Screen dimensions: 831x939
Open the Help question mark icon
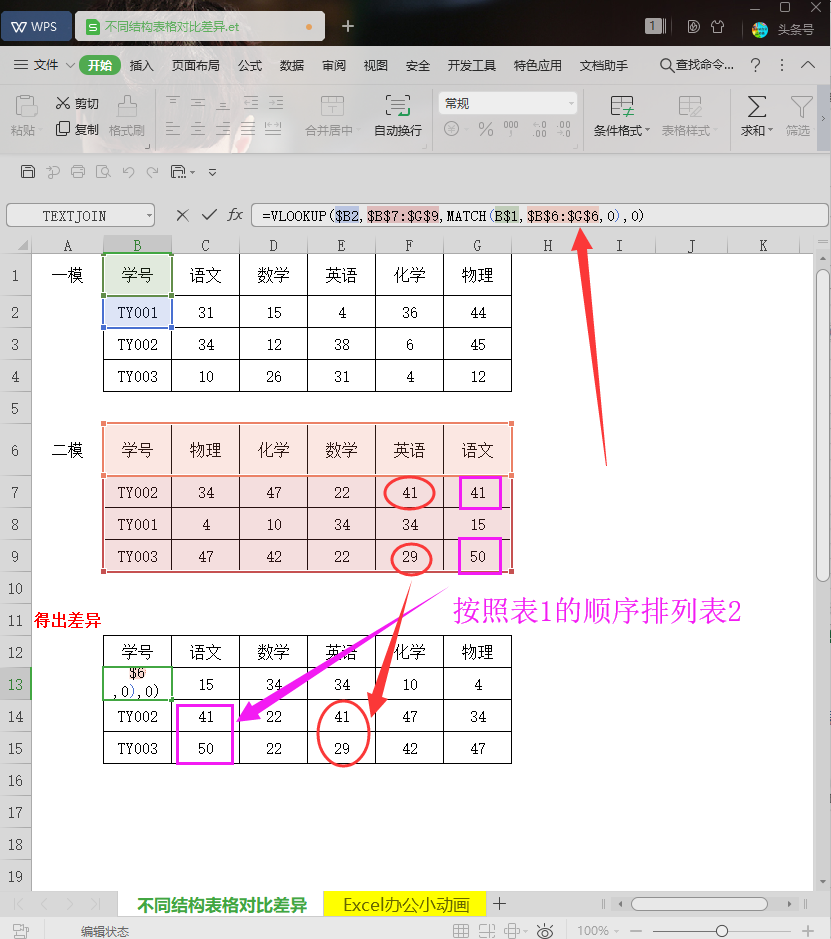756,65
